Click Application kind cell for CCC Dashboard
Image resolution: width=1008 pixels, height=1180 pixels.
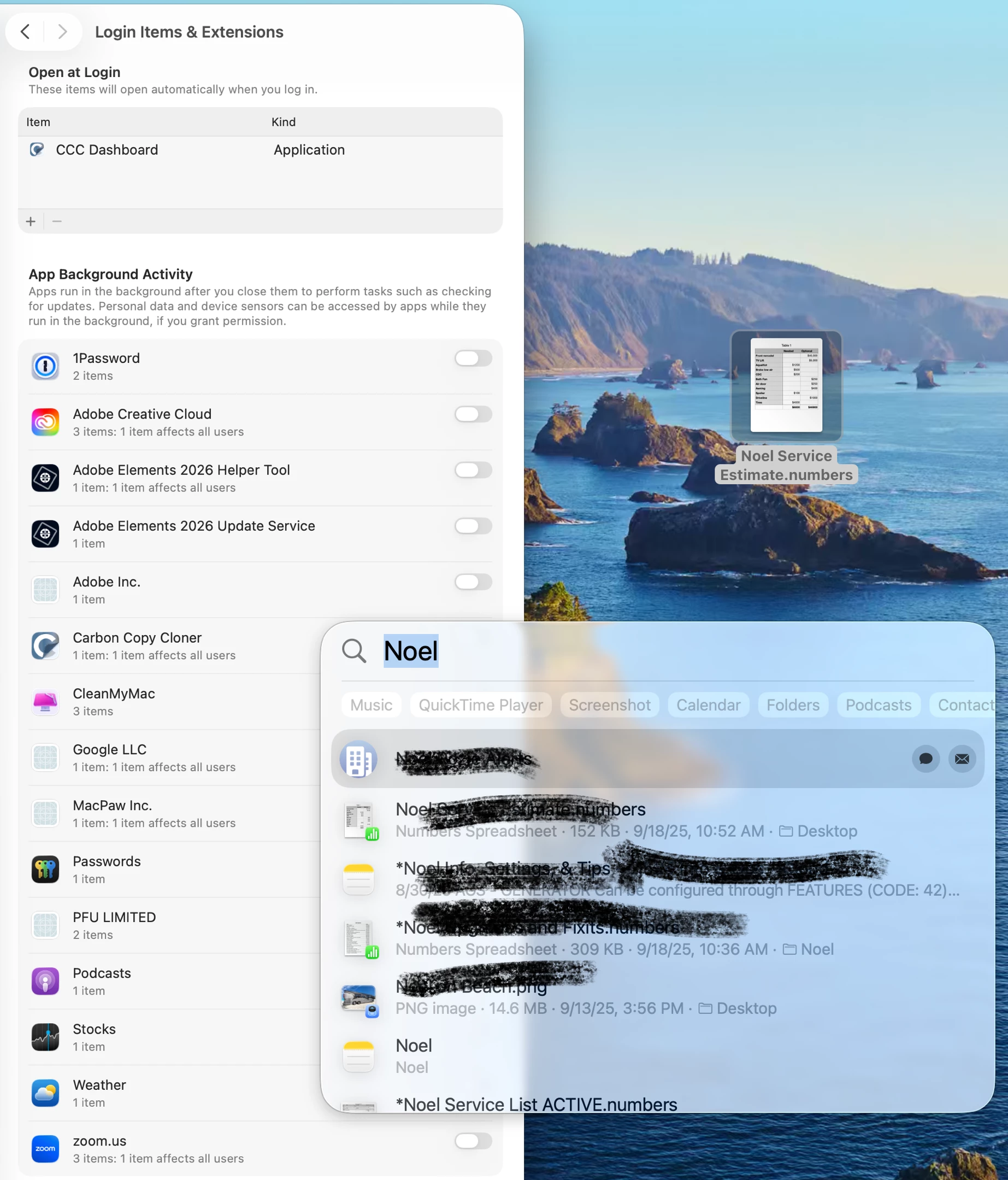[x=309, y=150]
